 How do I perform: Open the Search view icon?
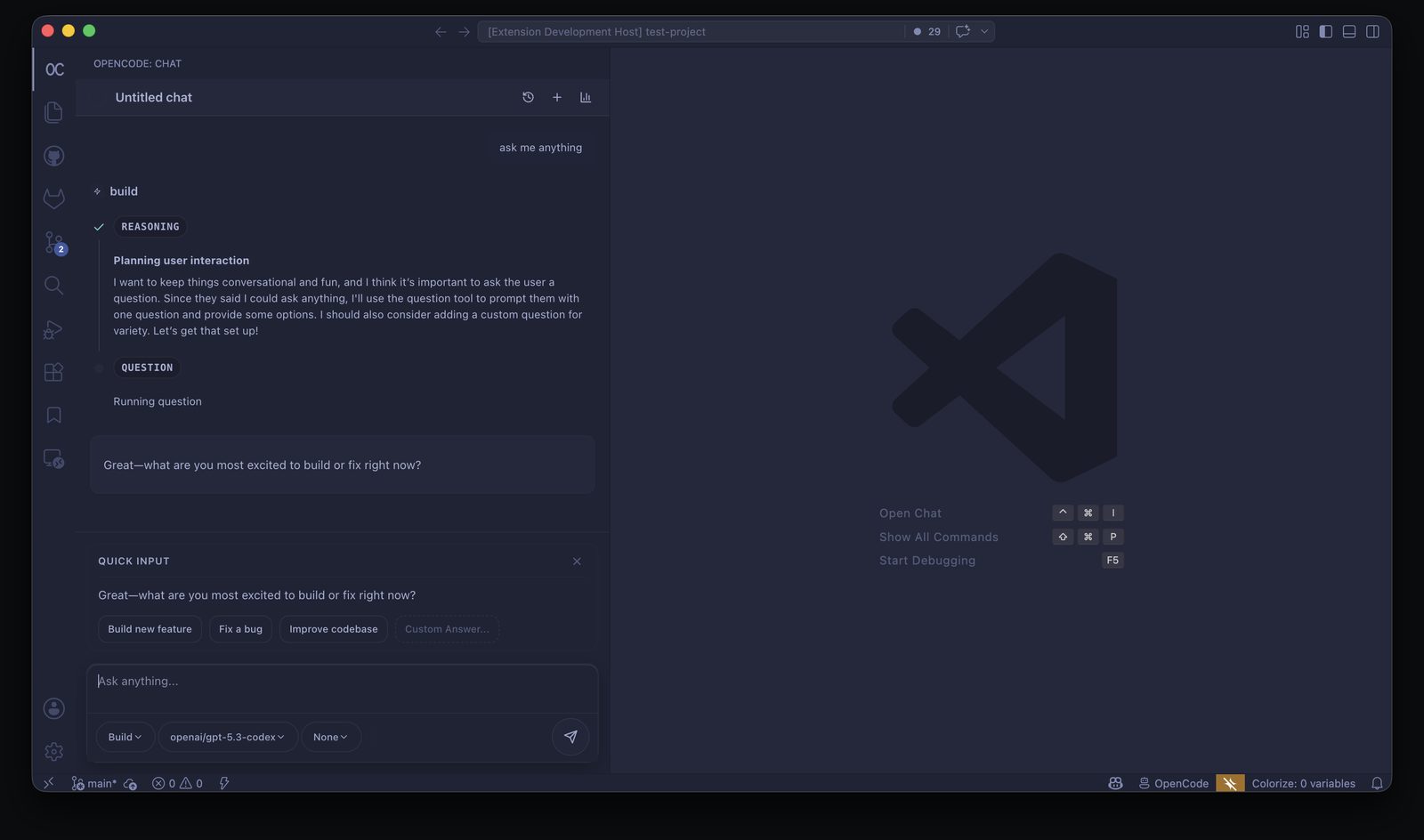click(x=54, y=285)
